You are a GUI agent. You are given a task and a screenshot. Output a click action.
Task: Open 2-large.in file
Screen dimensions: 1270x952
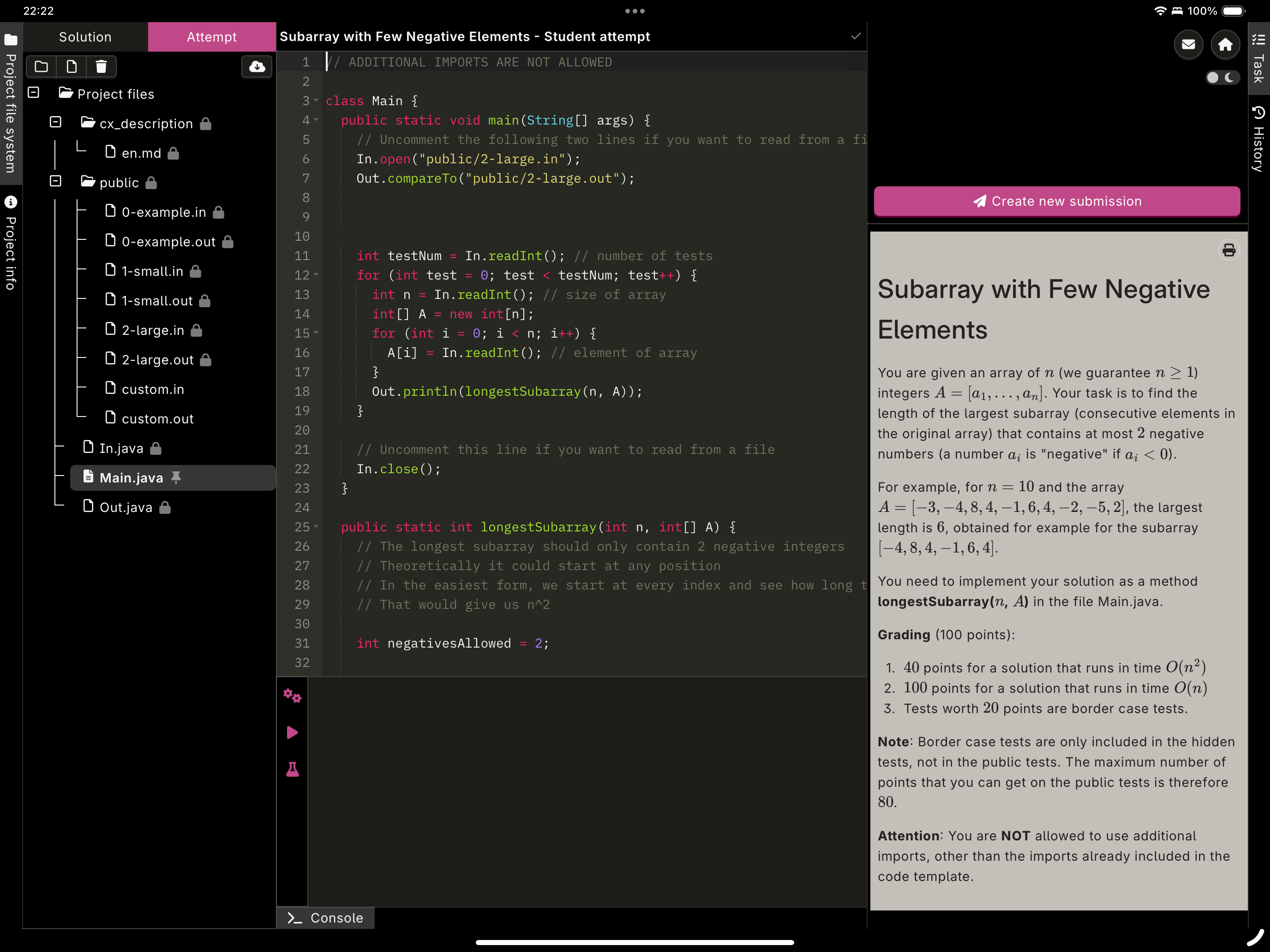point(153,331)
